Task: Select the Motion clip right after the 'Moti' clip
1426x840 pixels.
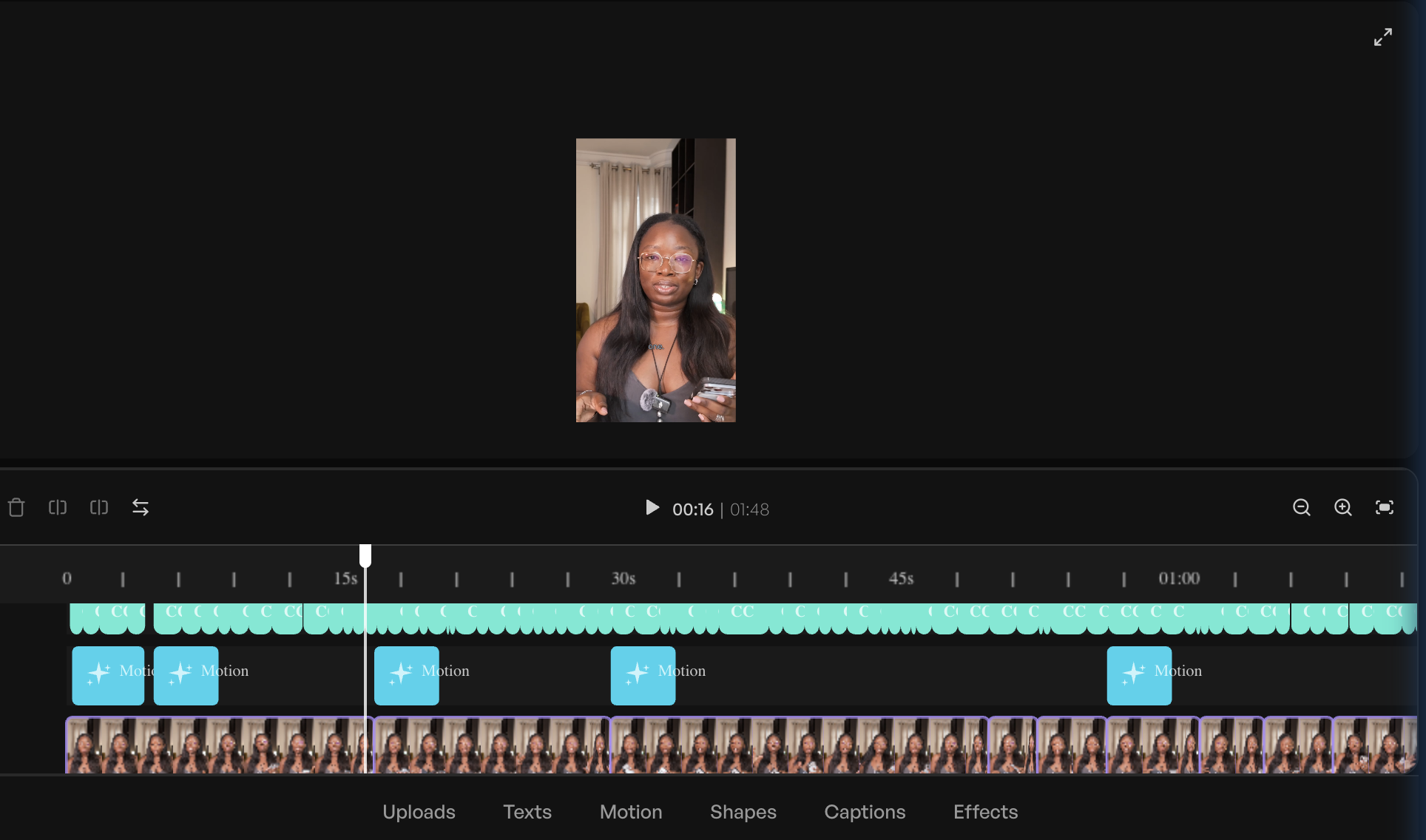Action: pos(186,676)
